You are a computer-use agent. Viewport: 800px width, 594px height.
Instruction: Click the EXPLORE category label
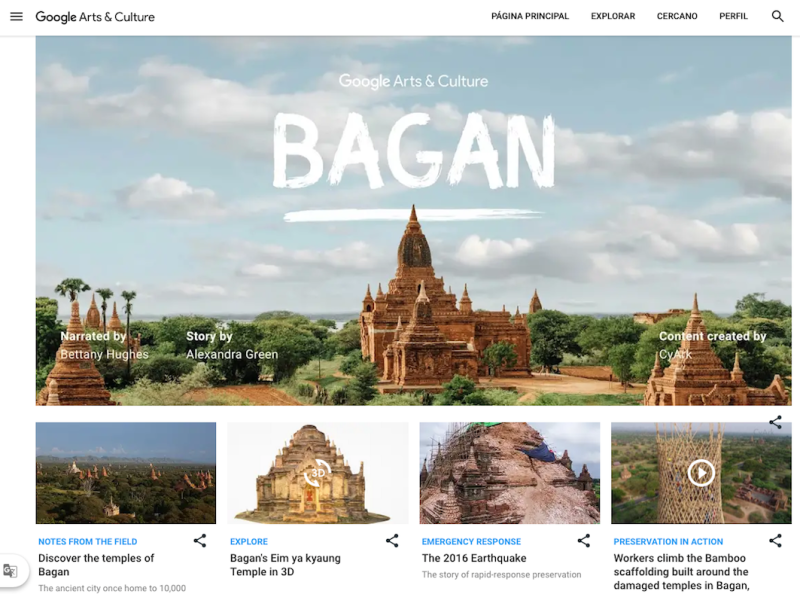[249, 541]
